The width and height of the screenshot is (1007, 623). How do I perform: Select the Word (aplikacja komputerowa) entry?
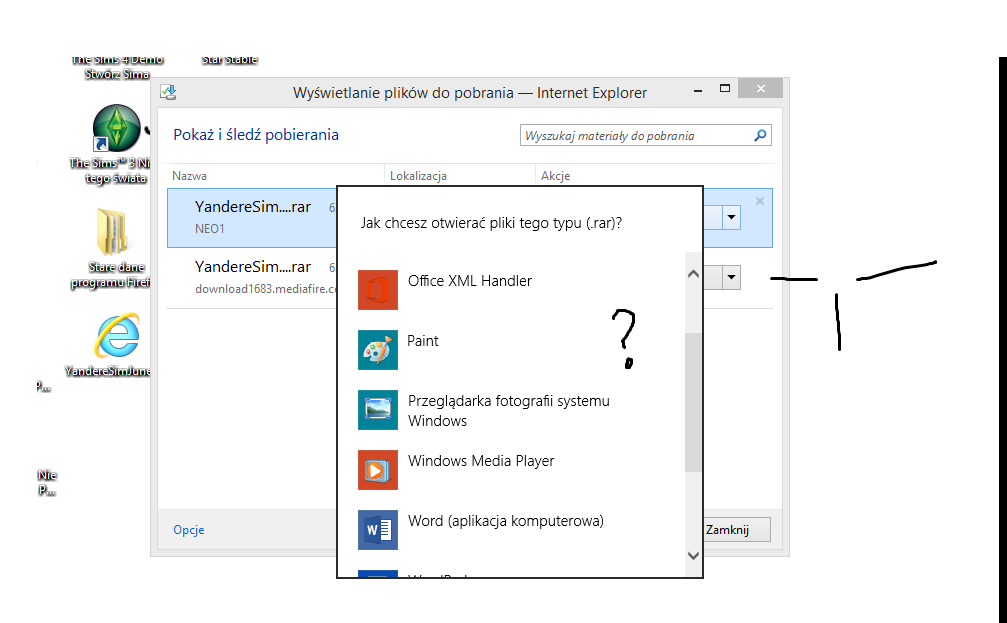pos(505,521)
